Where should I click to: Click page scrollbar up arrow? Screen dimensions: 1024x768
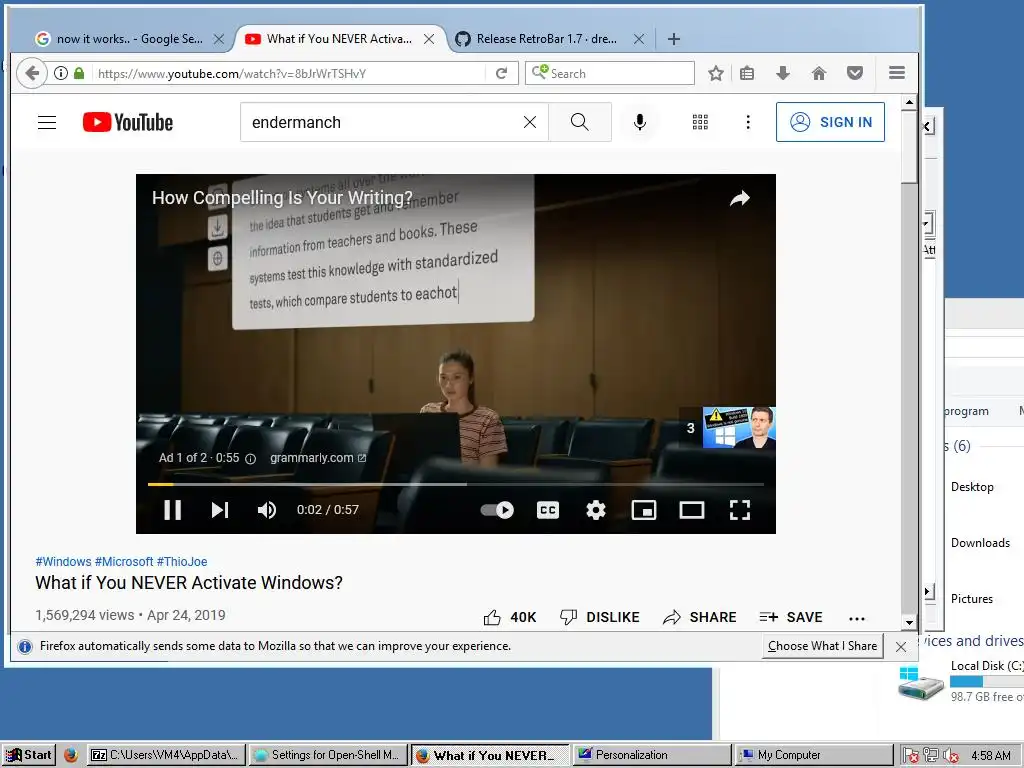pyautogui.click(x=909, y=103)
